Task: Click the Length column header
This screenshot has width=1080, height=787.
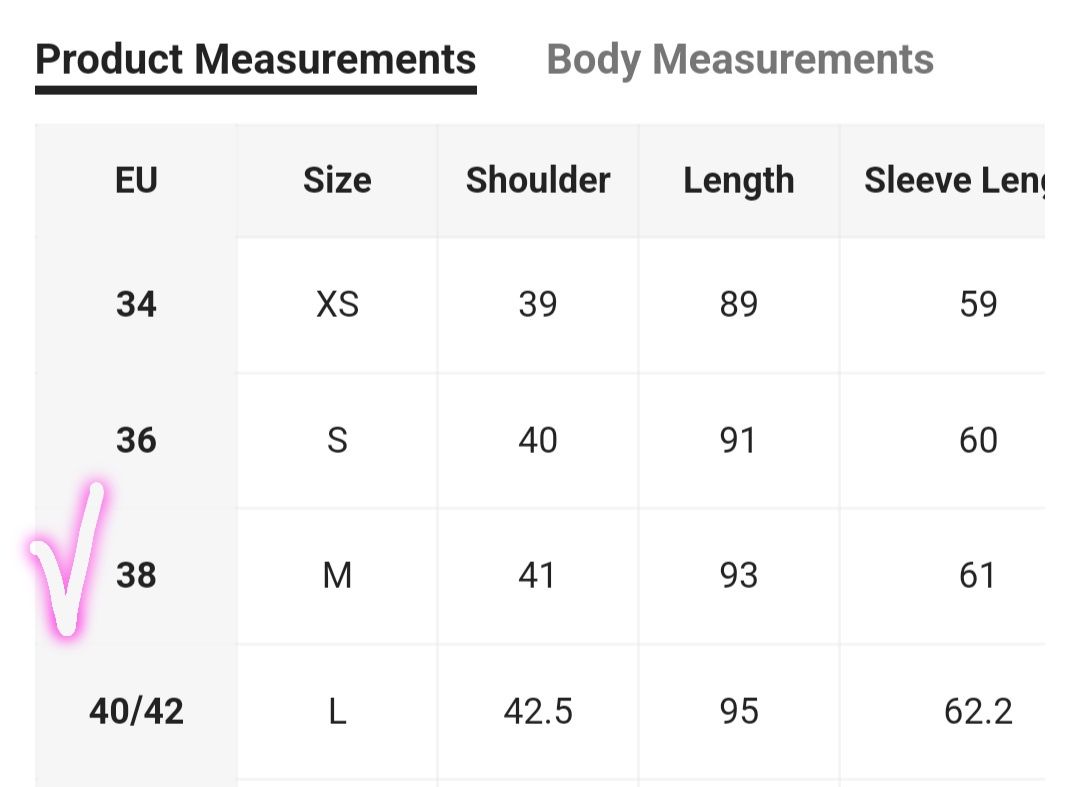Action: (738, 182)
